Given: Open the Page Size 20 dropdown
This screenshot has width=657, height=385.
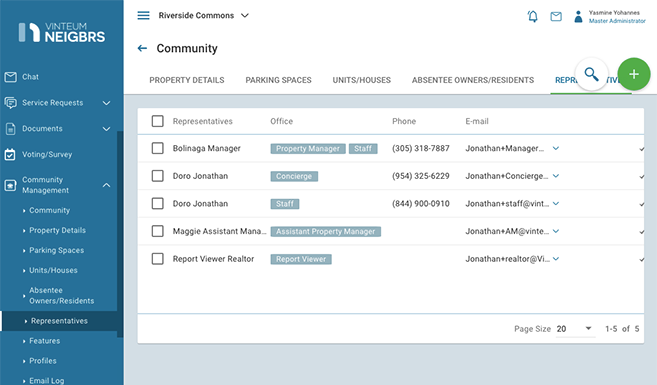Looking at the screenshot, I should pyautogui.click(x=575, y=329).
